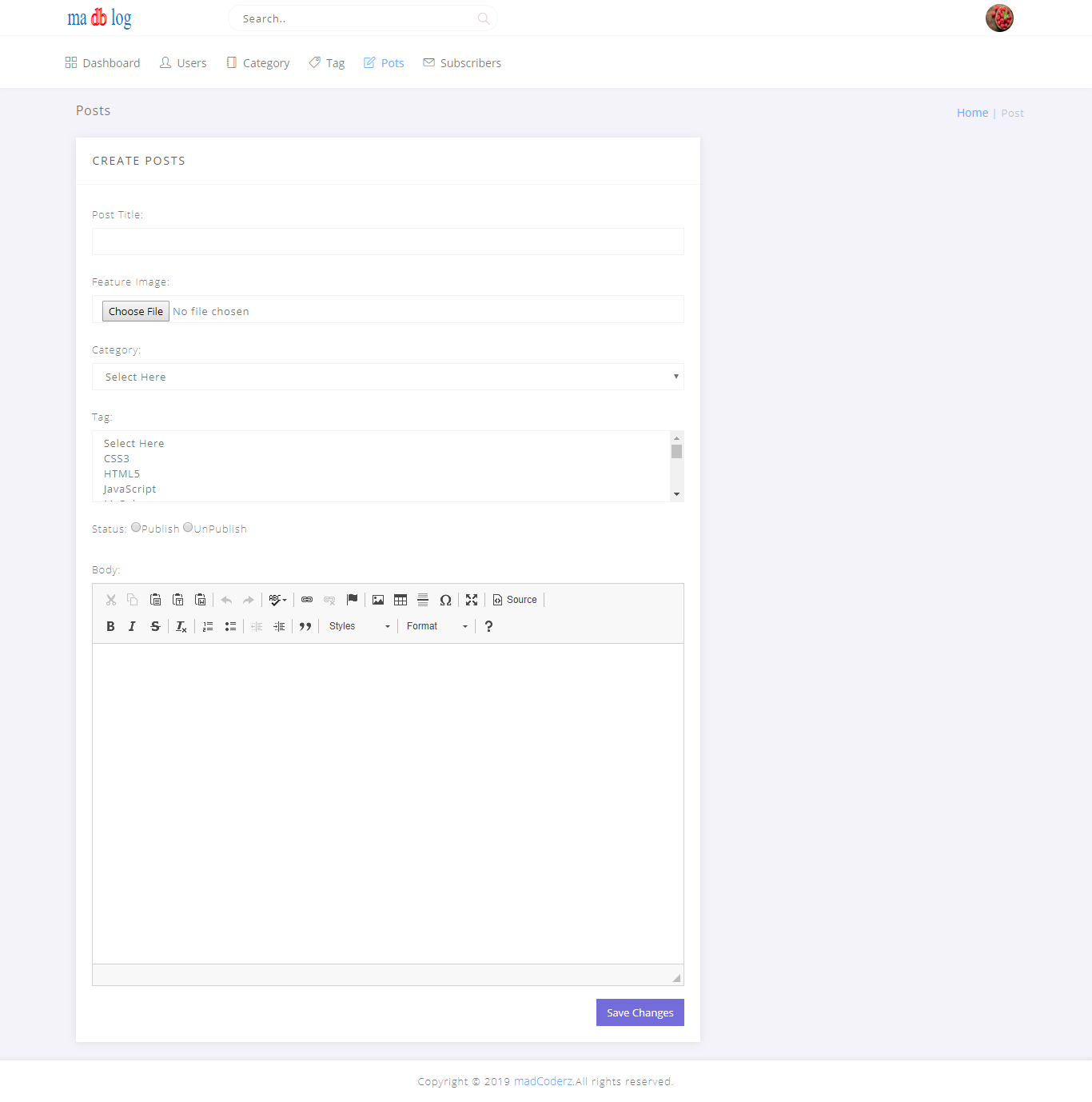Choose JavaScript in the Tag list
The image size is (1092, 1102).
tap(130, 489)
